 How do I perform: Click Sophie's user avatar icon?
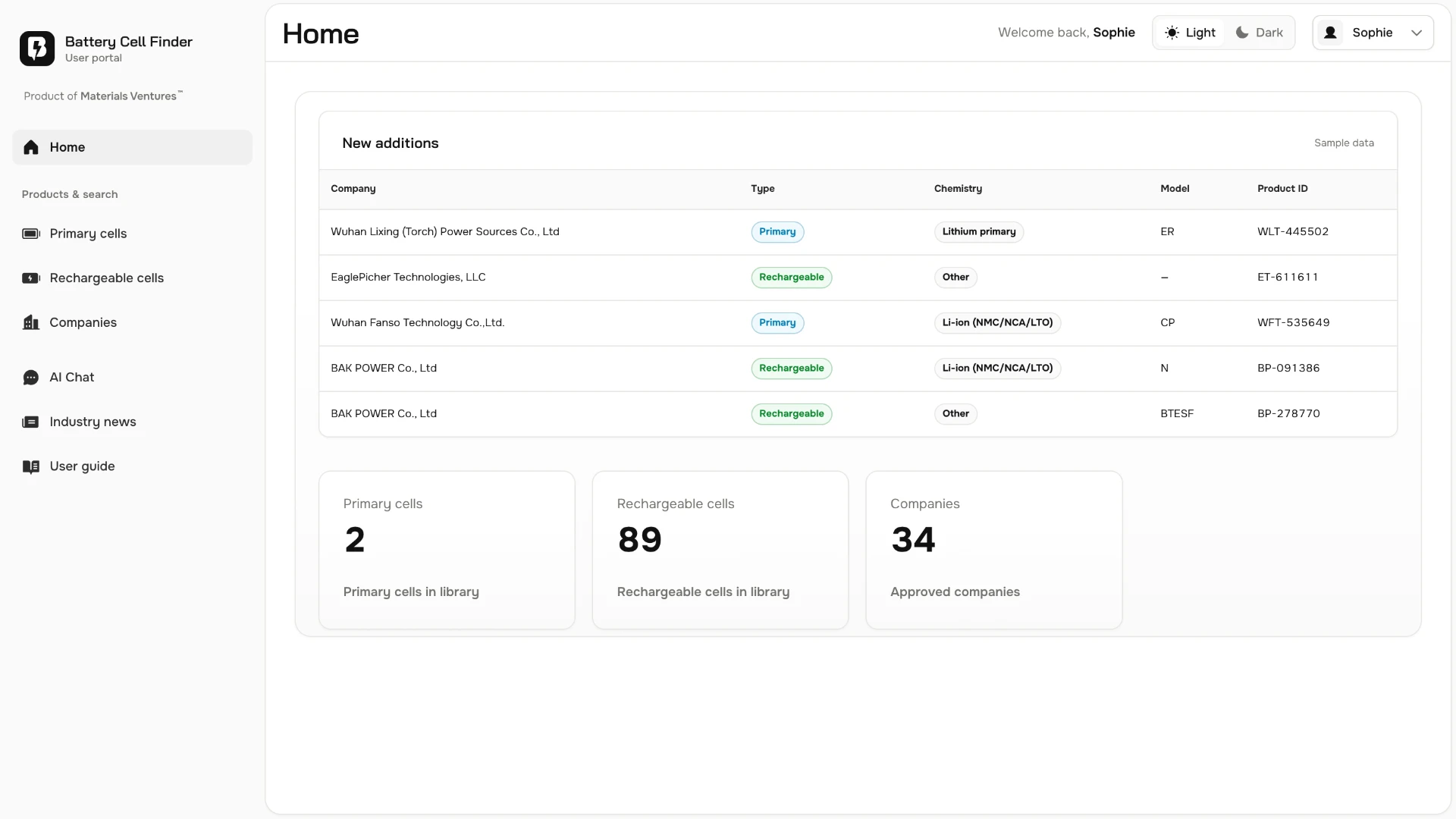click(1330, 33)
